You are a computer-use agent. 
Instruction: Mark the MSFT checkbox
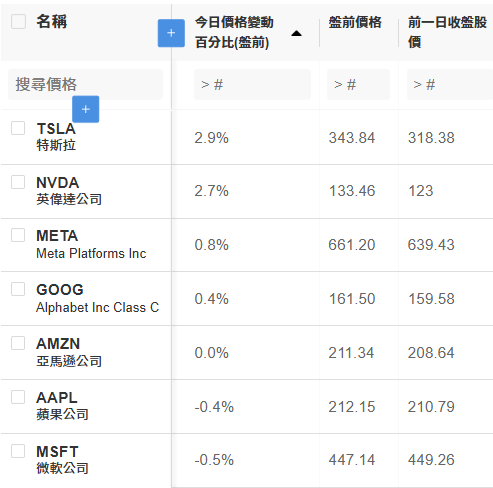tap(18, 451)
